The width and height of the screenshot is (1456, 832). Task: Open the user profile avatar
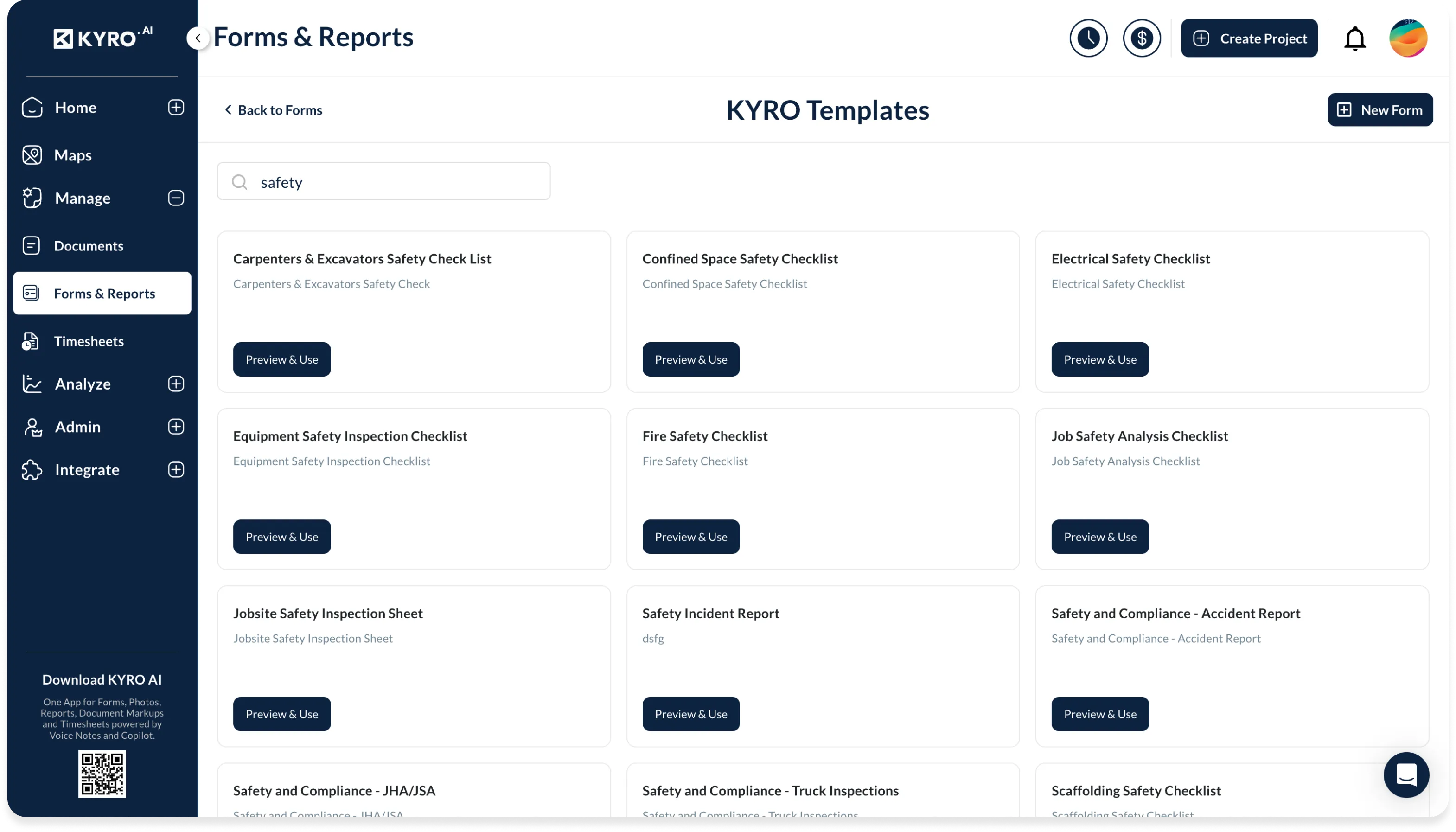coord(1407,38)
